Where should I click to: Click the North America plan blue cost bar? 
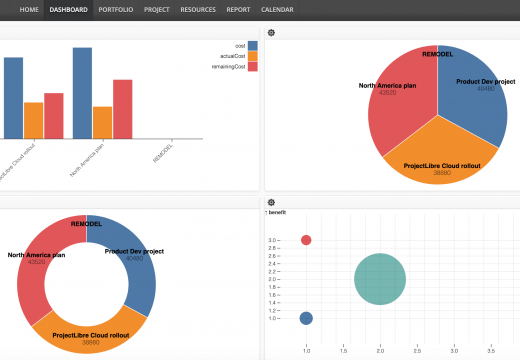pyautogui.click(x=82, y=93)
